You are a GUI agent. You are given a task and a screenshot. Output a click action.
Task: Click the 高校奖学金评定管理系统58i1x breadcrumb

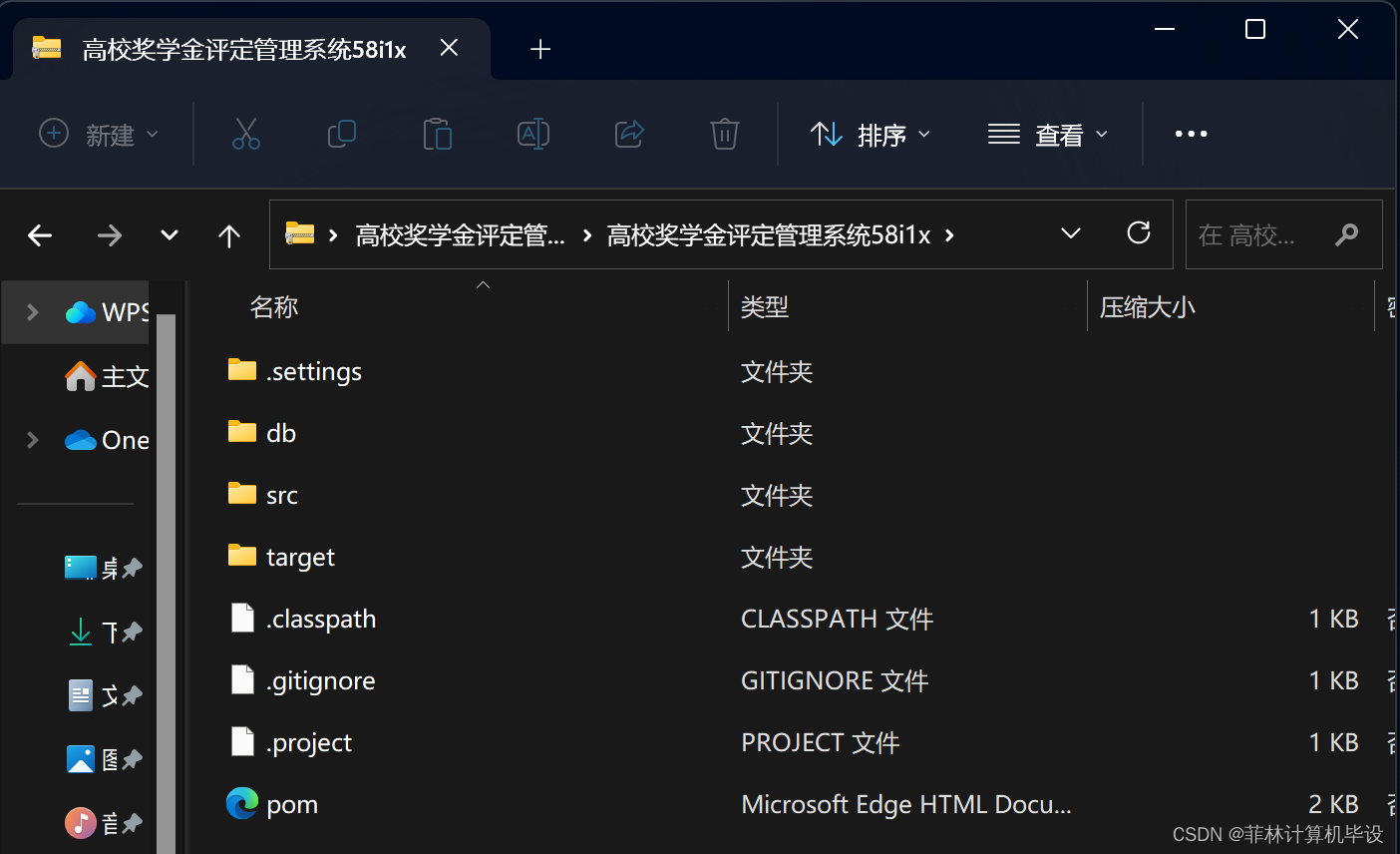(x=769, y=235)
